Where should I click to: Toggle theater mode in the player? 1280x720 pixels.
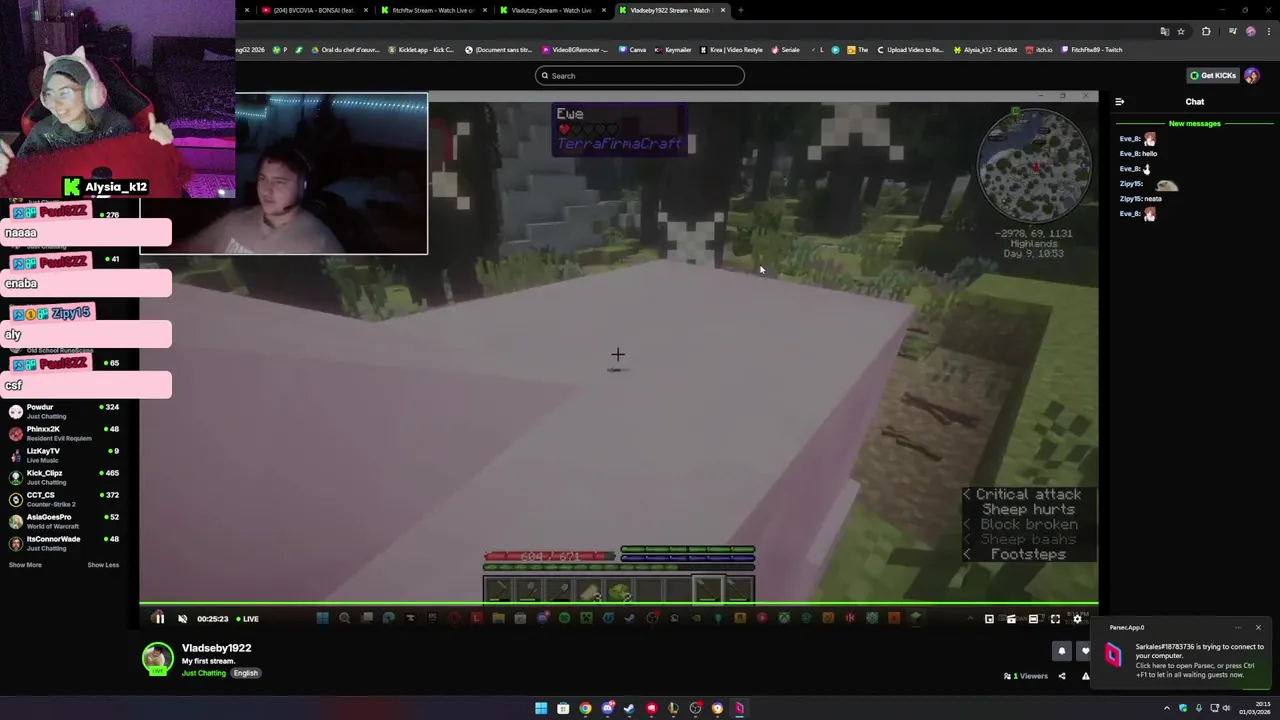(x=1033, y=619)
